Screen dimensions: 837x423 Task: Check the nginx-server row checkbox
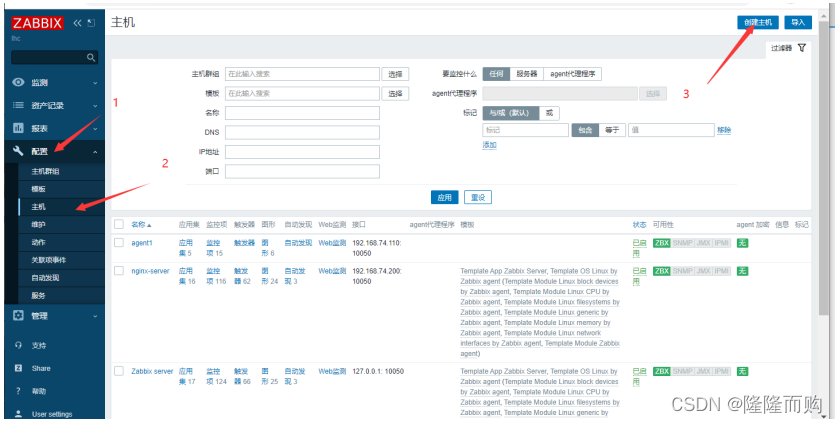[x=119, y=271]
